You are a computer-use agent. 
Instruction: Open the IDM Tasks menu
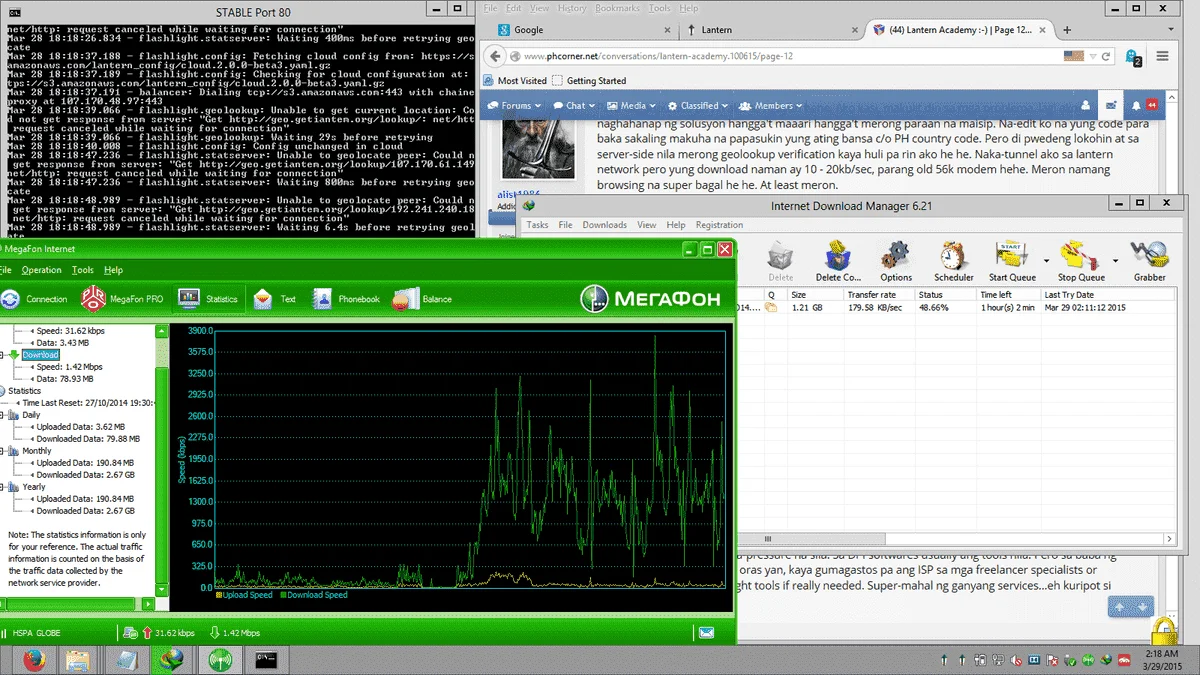537,225
